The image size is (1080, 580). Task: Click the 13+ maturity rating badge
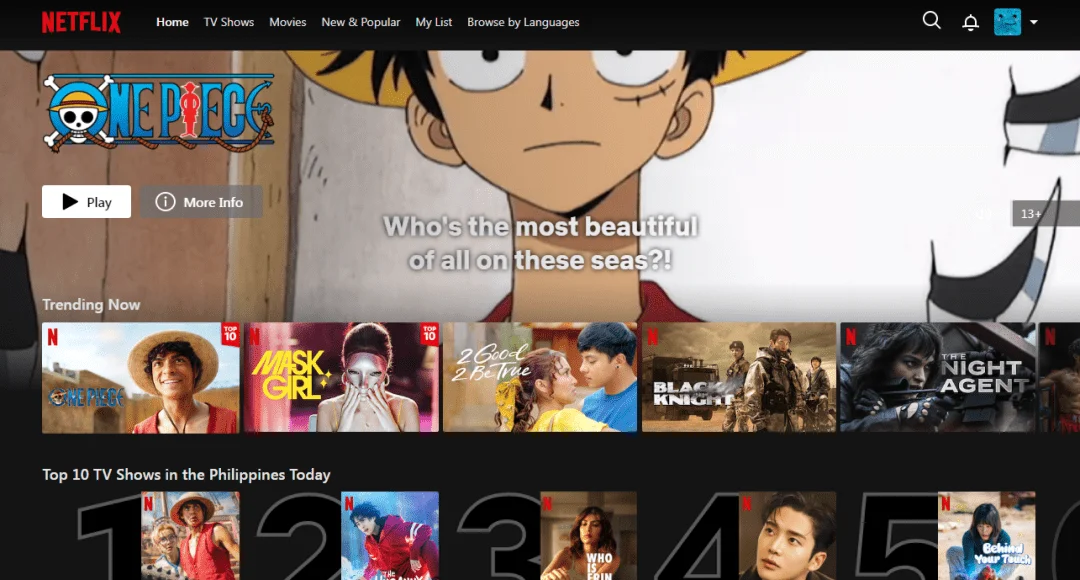click(x=1045, y=214)
